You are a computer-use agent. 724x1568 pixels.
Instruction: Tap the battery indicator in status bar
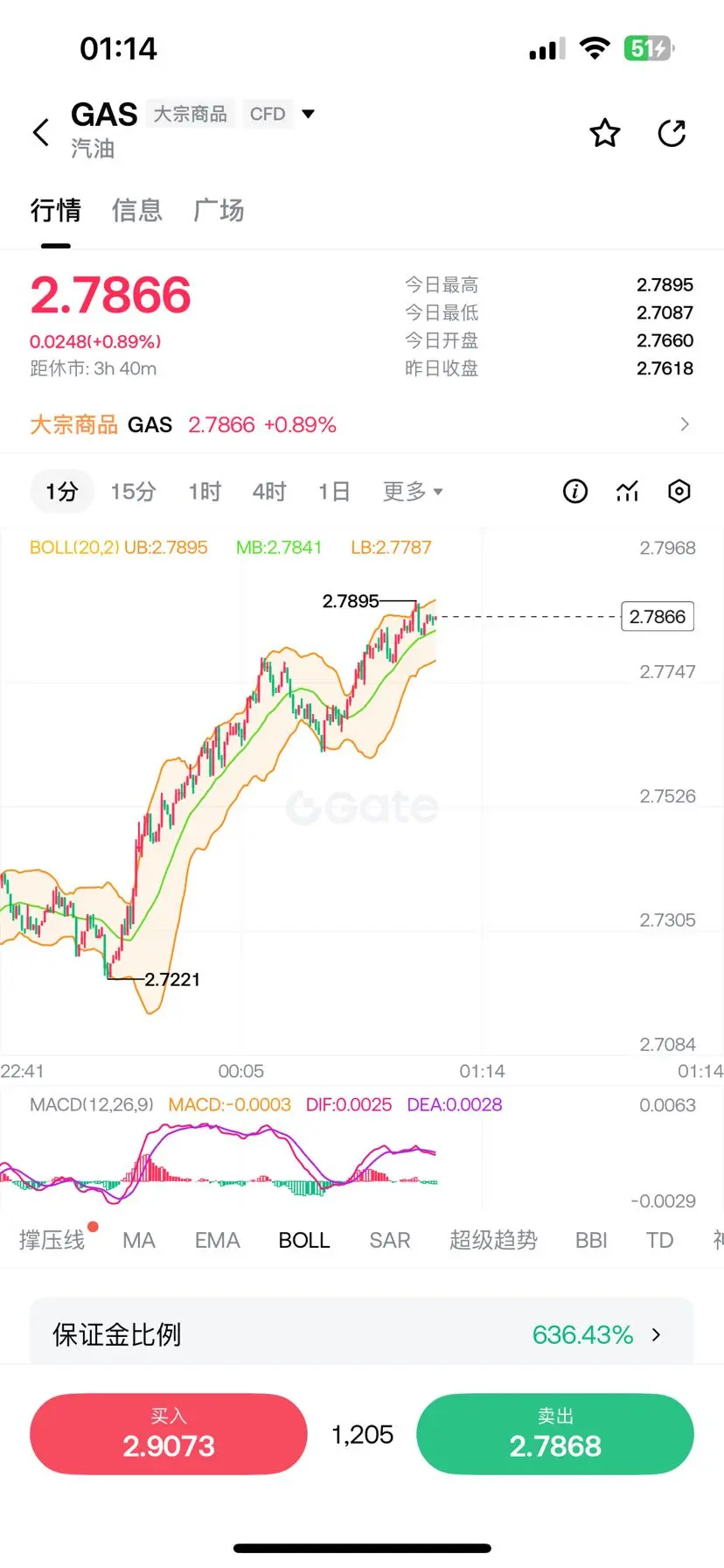pyautogui.click(x=649, y=48)
